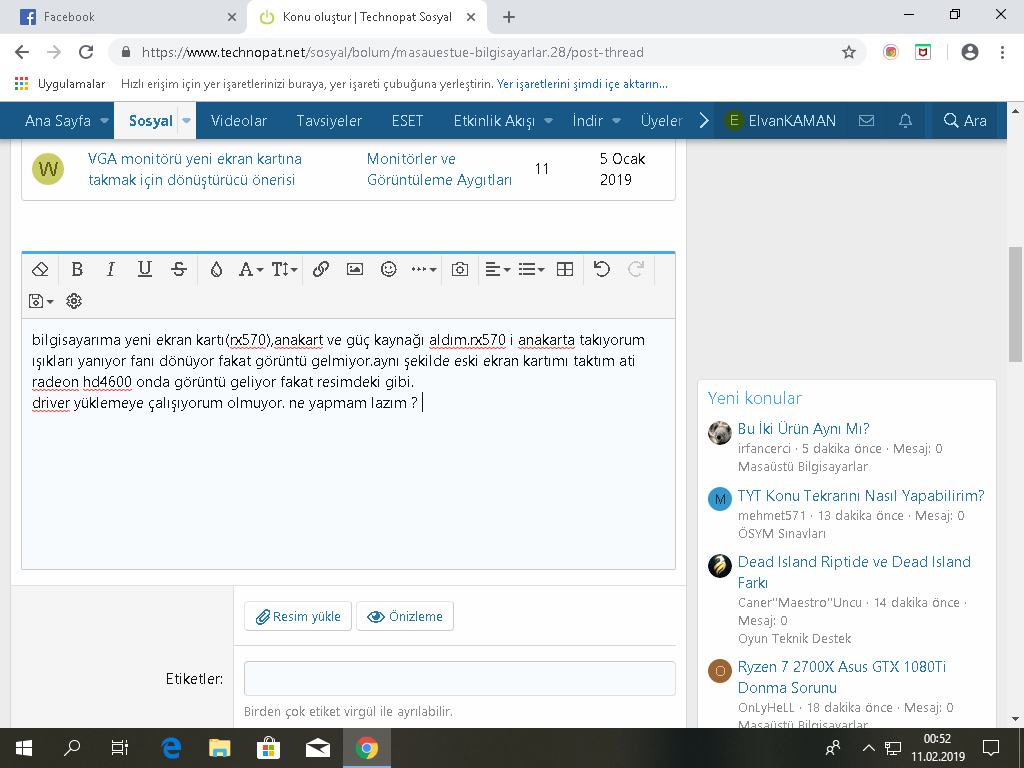
Task: Toggle BB code mode gear icon
Action: 74,301
